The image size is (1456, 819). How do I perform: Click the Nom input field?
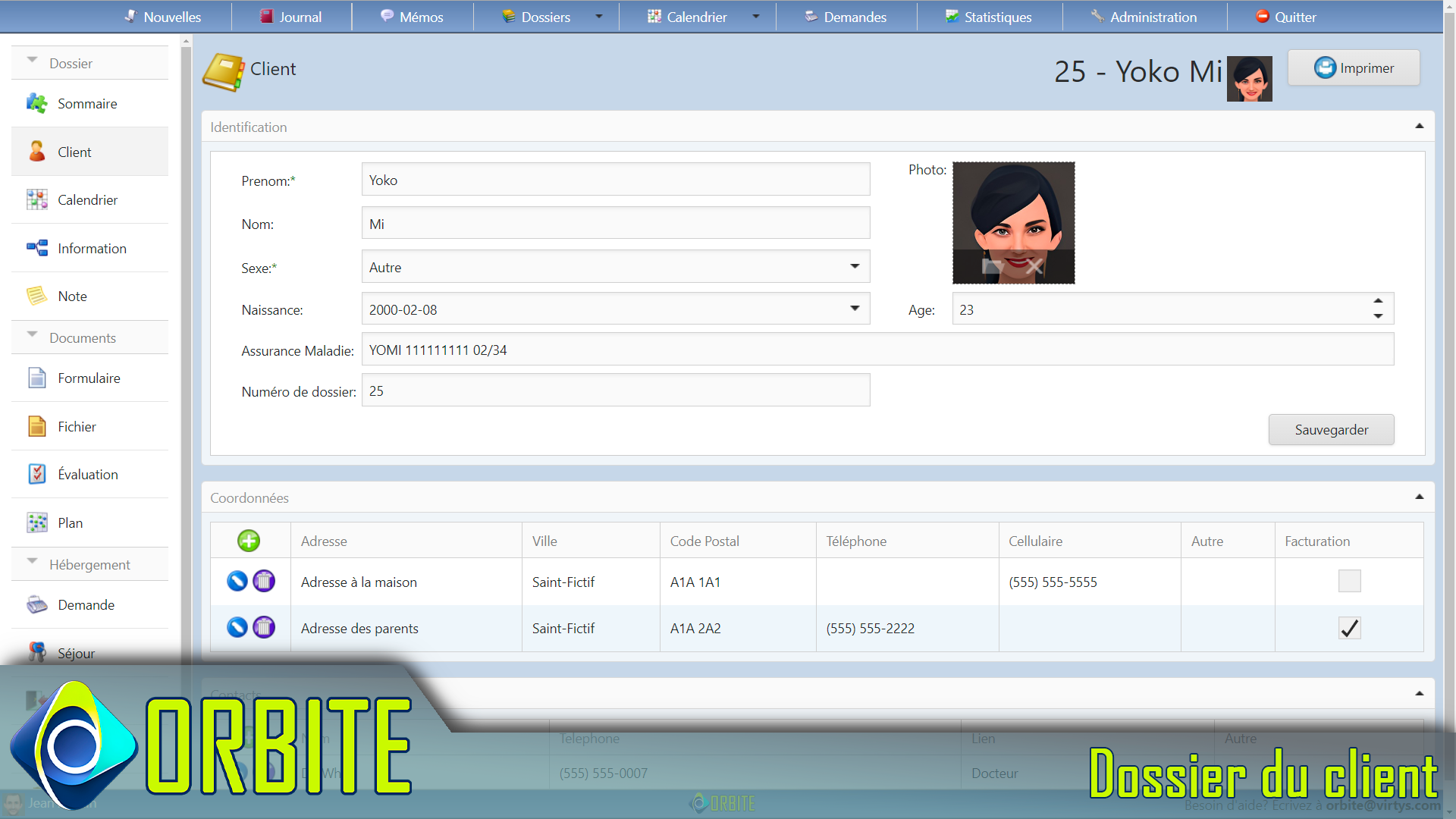[616, 224]
